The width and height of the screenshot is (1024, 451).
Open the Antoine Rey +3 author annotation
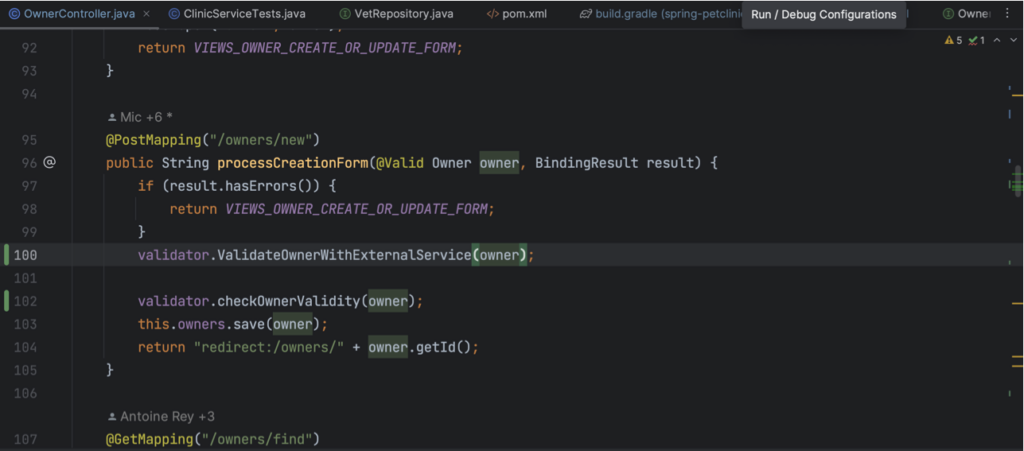click(161, 416)
